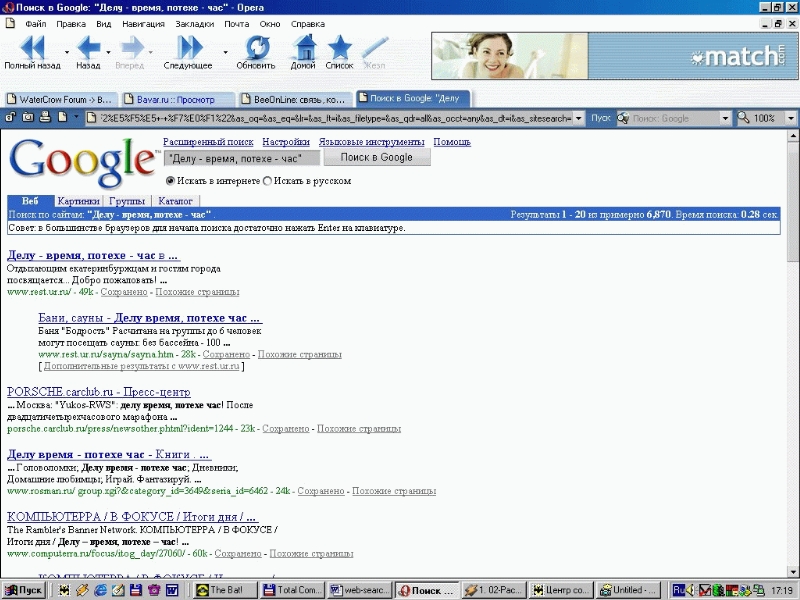
Task: Open The Bat! from the taskbar
Action: (225, 590)
